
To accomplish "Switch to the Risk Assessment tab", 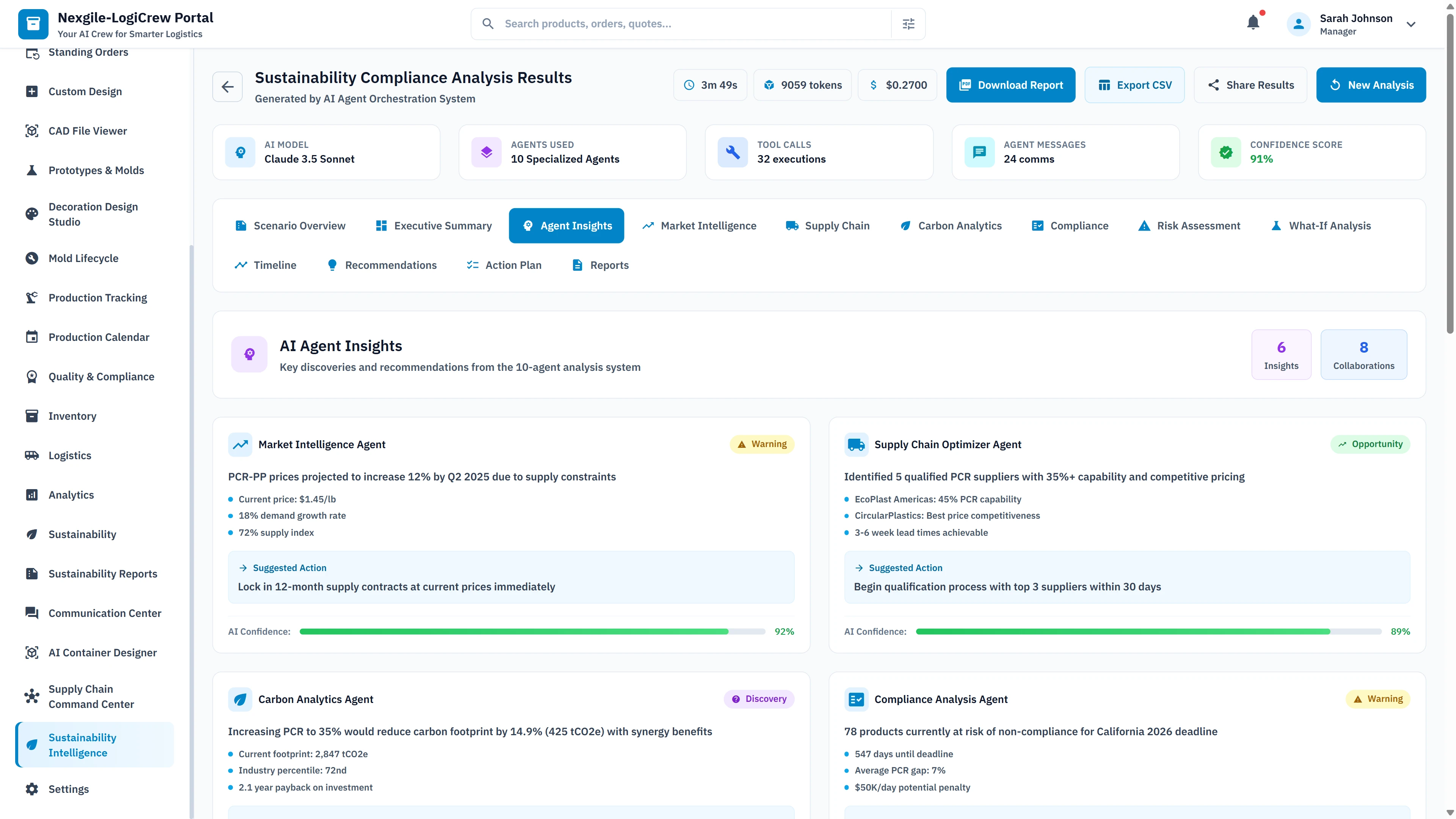I will pyautogui.click(x=1189, y=226).
